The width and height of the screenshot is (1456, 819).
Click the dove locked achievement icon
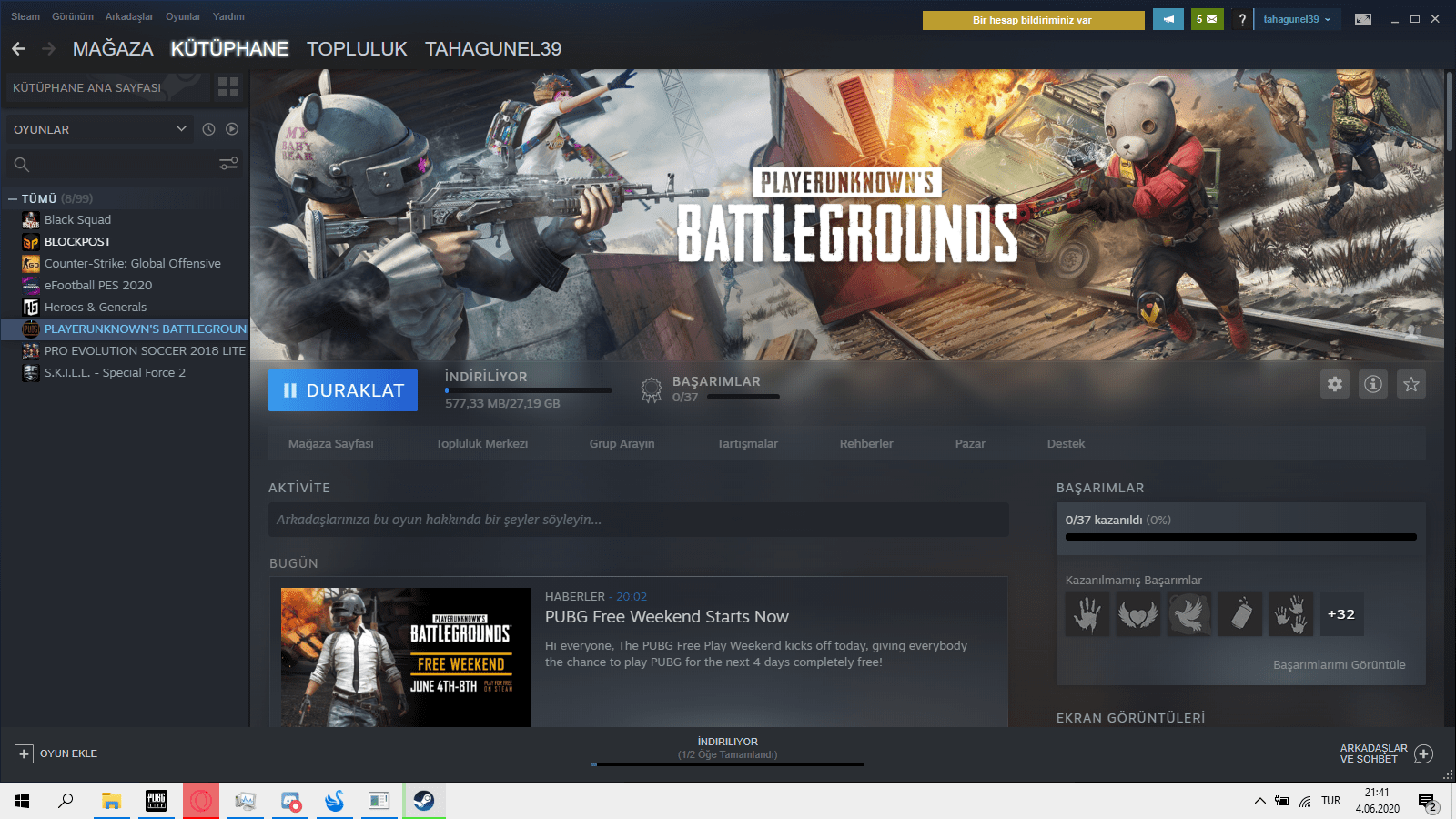[x=1189, y=614]
